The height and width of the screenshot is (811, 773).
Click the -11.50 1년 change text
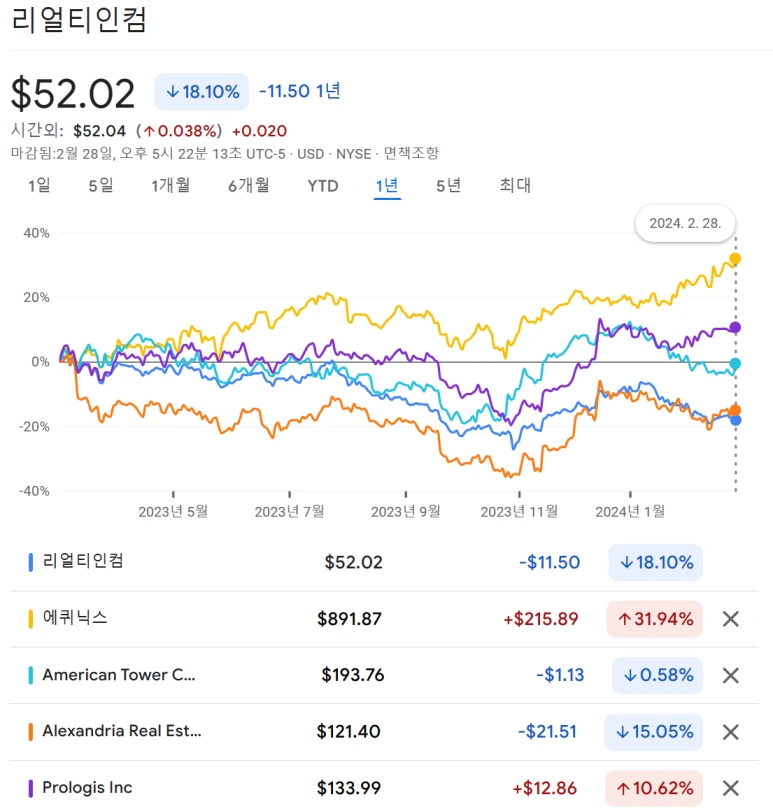(299, 92)
